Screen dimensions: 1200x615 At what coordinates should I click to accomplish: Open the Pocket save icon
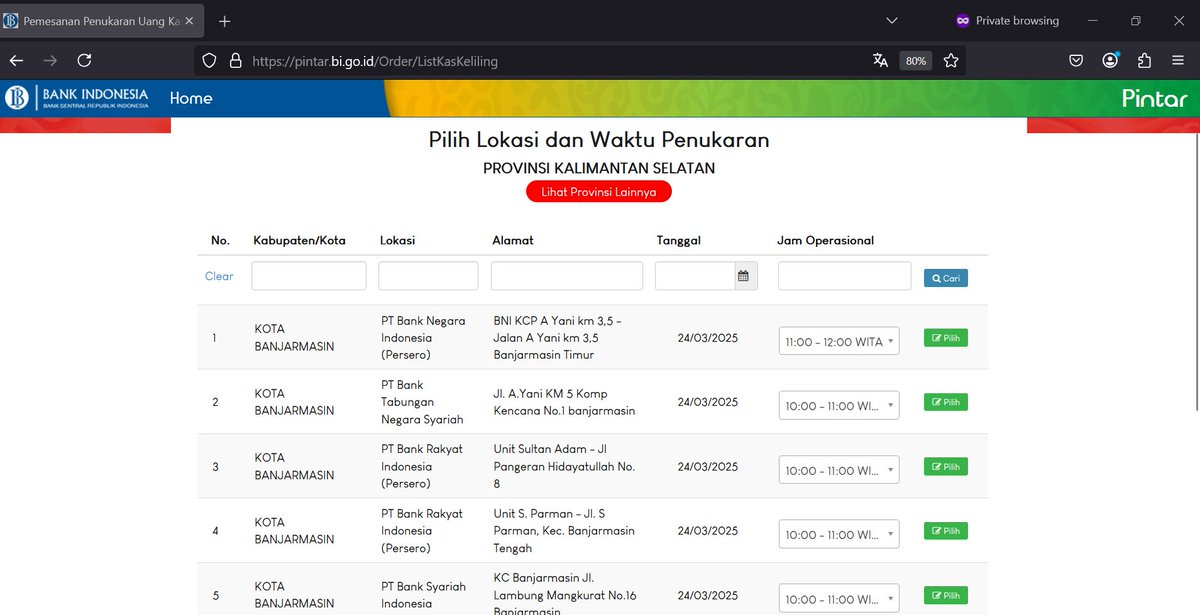point(1076,61)
